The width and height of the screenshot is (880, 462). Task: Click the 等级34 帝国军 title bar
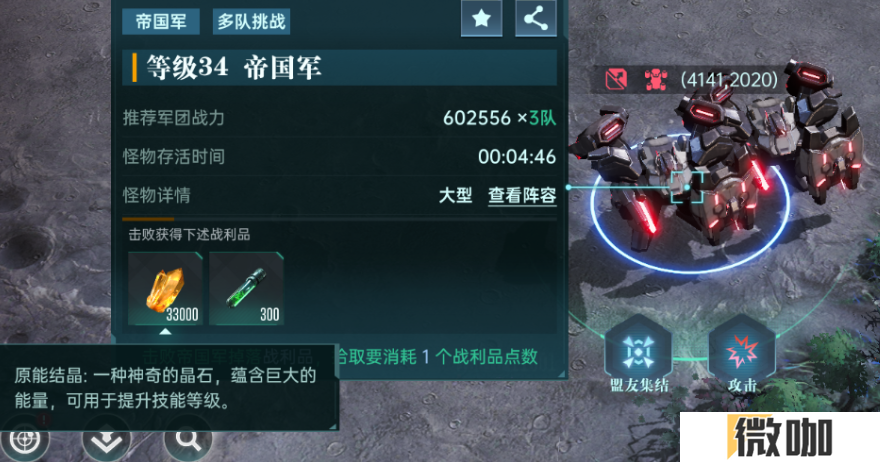pos(340,67)
